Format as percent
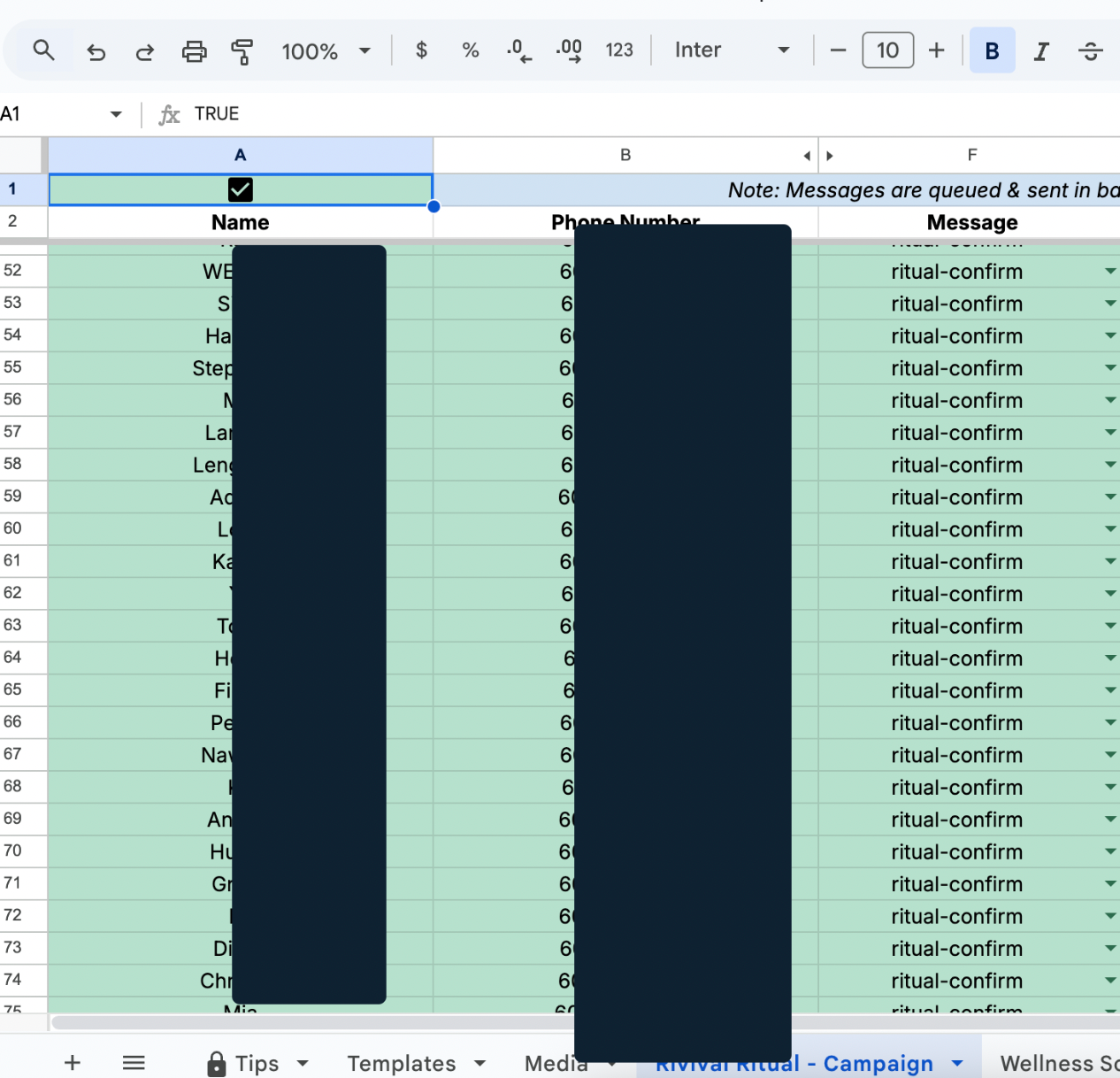 (x=471, y=50)
